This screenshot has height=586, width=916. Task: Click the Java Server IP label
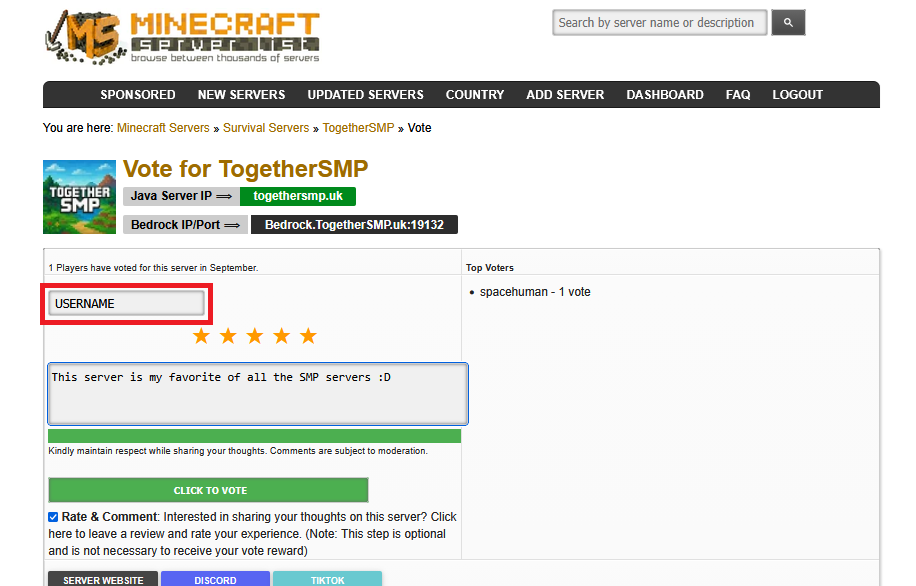[181, 196]
